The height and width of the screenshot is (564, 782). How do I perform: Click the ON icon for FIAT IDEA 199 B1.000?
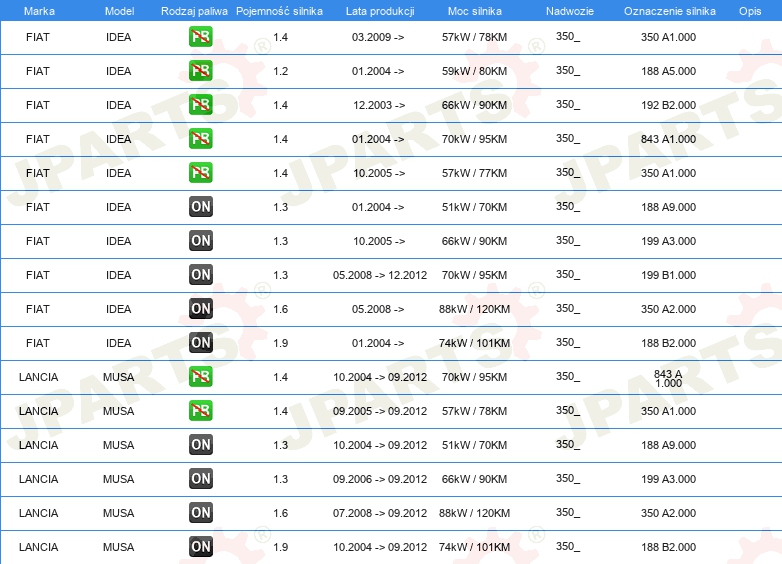pos(201,275)
